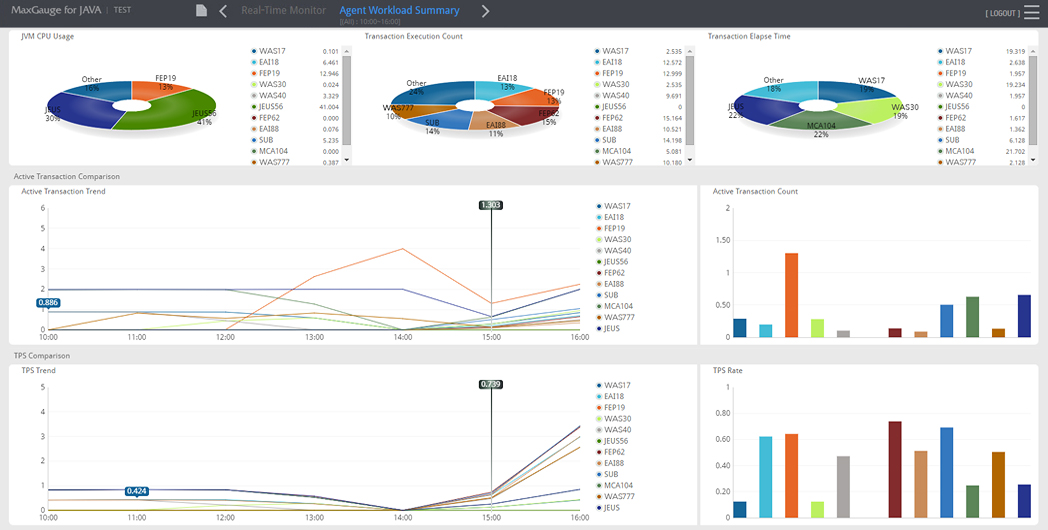Open the hamburger menu at top right

coord(1031,12)
